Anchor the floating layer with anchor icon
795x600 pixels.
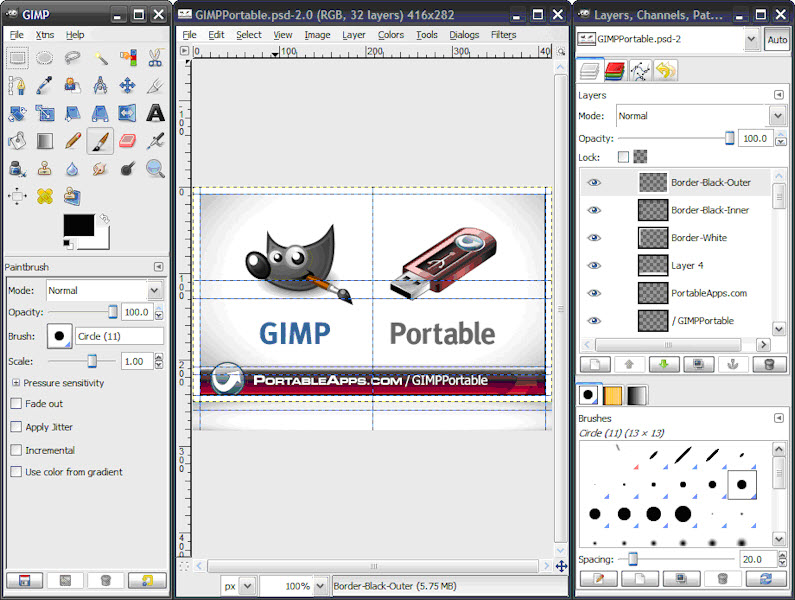pos(733,365)
